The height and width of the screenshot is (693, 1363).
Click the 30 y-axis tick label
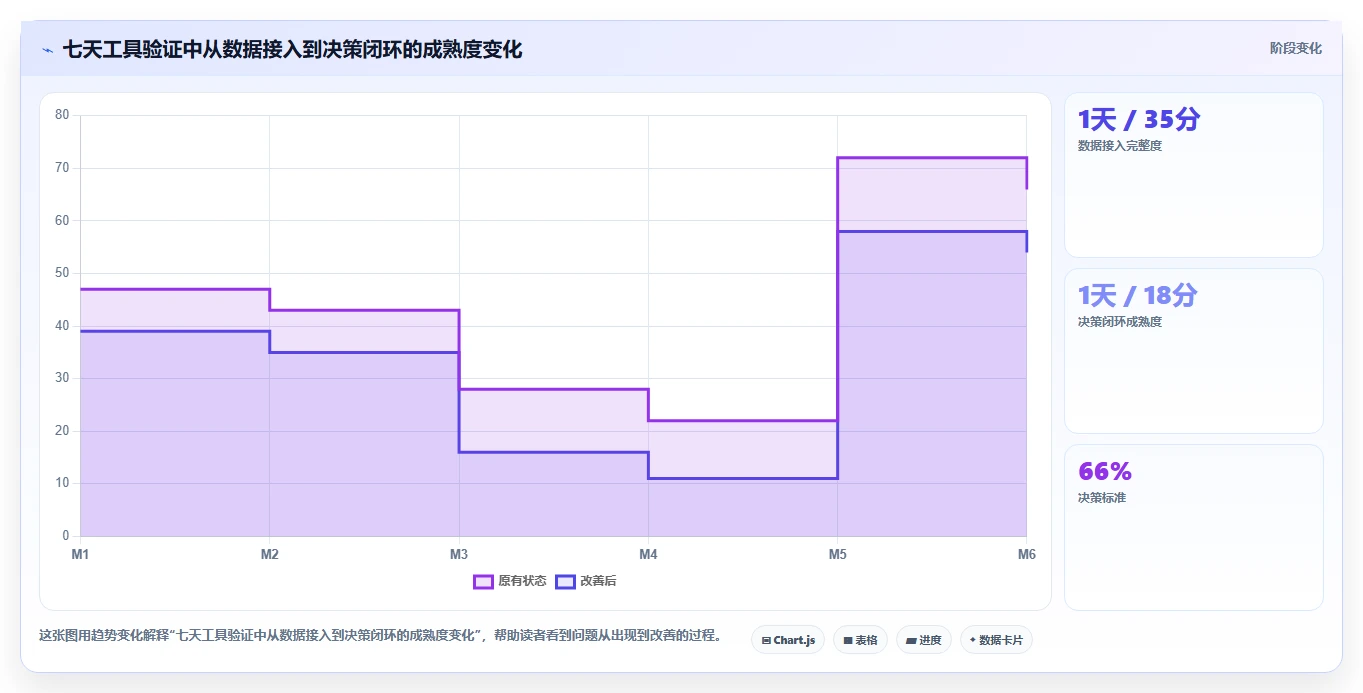point(62,378)
